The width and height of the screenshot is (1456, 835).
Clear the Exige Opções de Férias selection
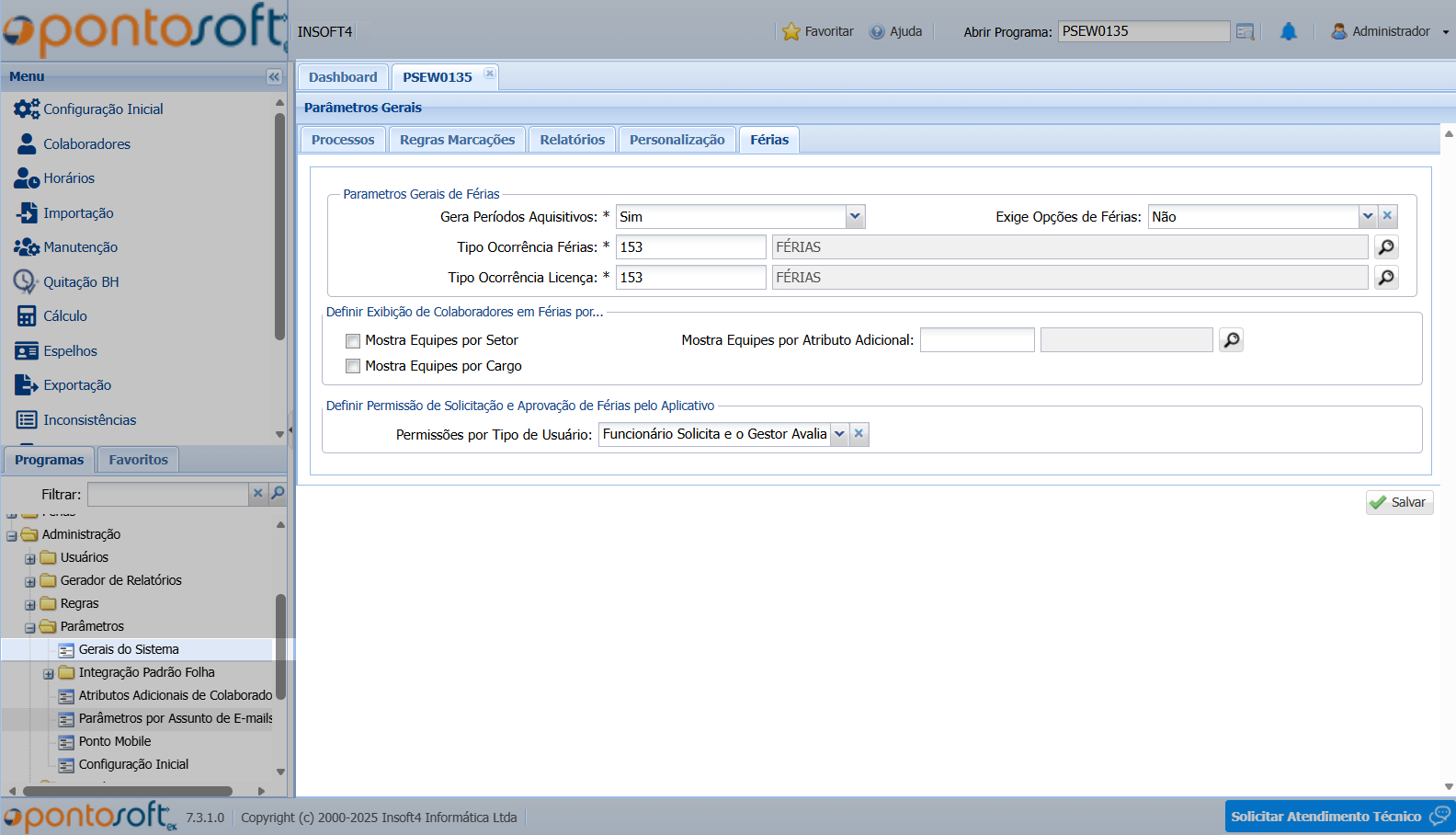tap(1388, 216)
